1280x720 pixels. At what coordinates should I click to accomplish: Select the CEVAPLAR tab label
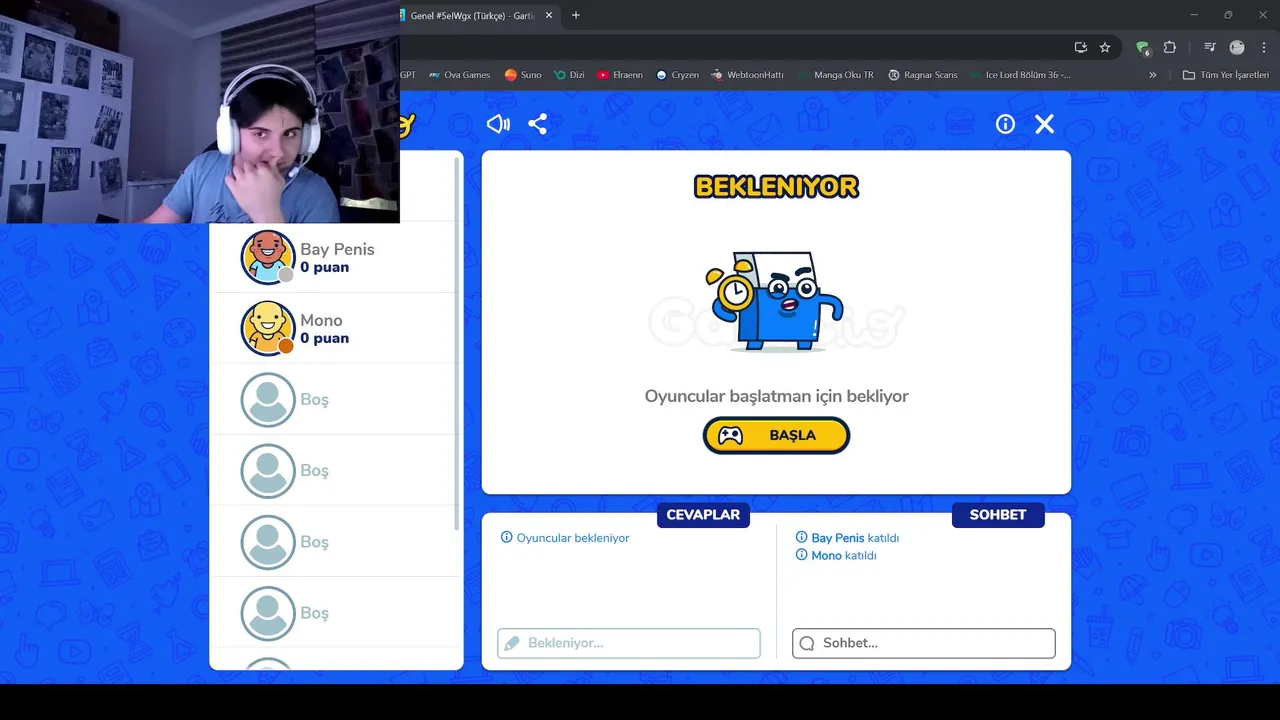pyautogui.click(x=703, y=515)
